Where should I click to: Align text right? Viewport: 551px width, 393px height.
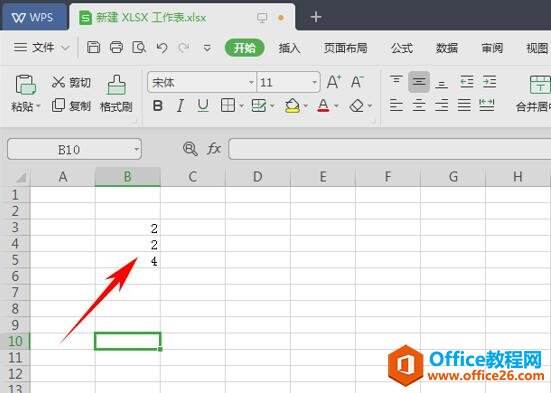[x=441, y=105]
